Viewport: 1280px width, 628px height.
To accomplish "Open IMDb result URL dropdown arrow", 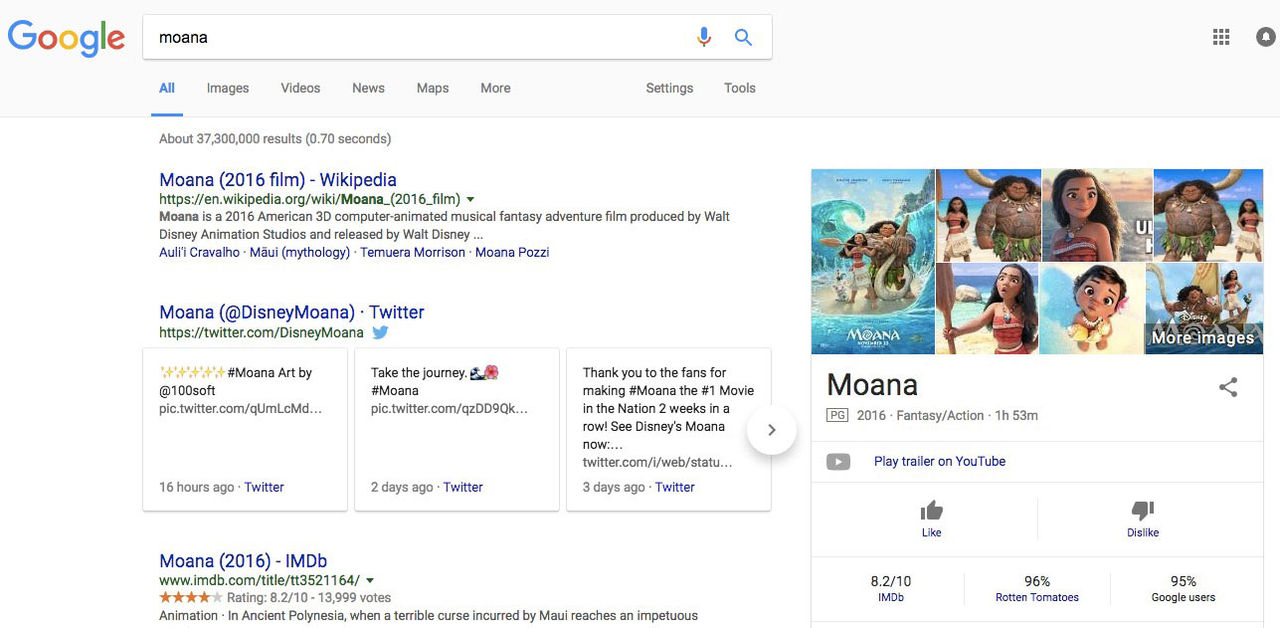I will tap(370, 580).
